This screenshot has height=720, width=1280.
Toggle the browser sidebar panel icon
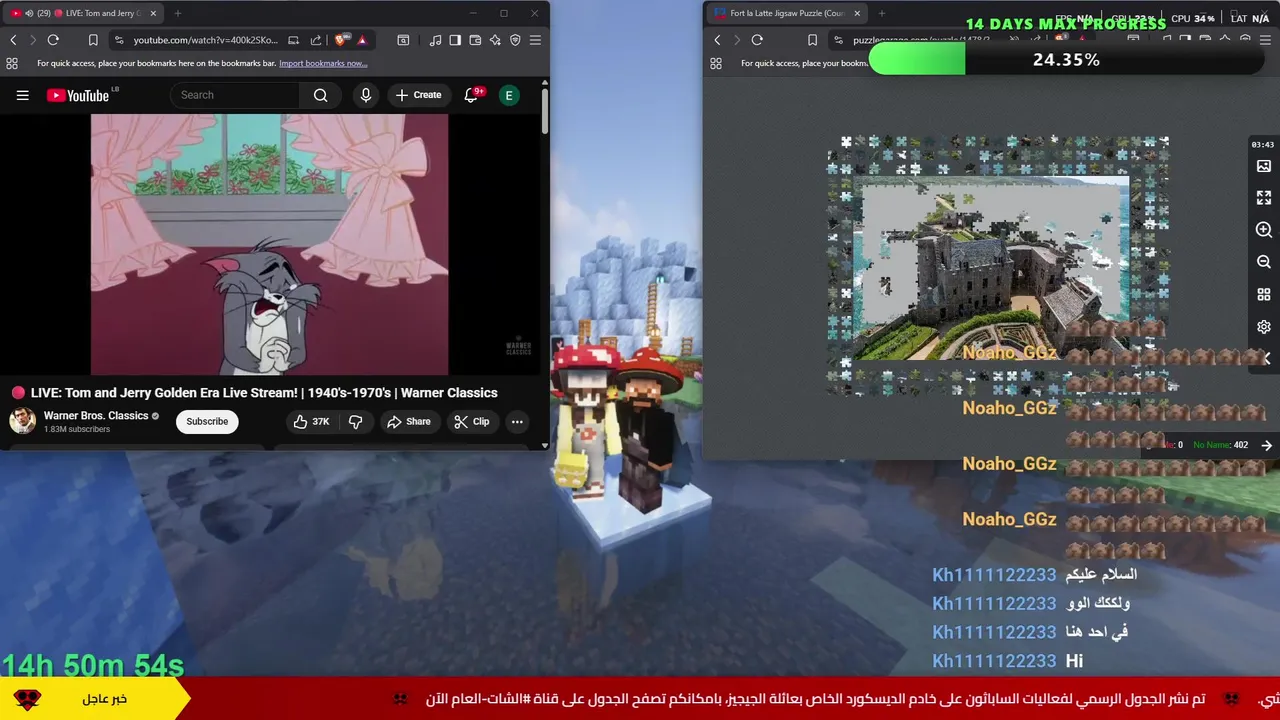(x=455, y=40)
